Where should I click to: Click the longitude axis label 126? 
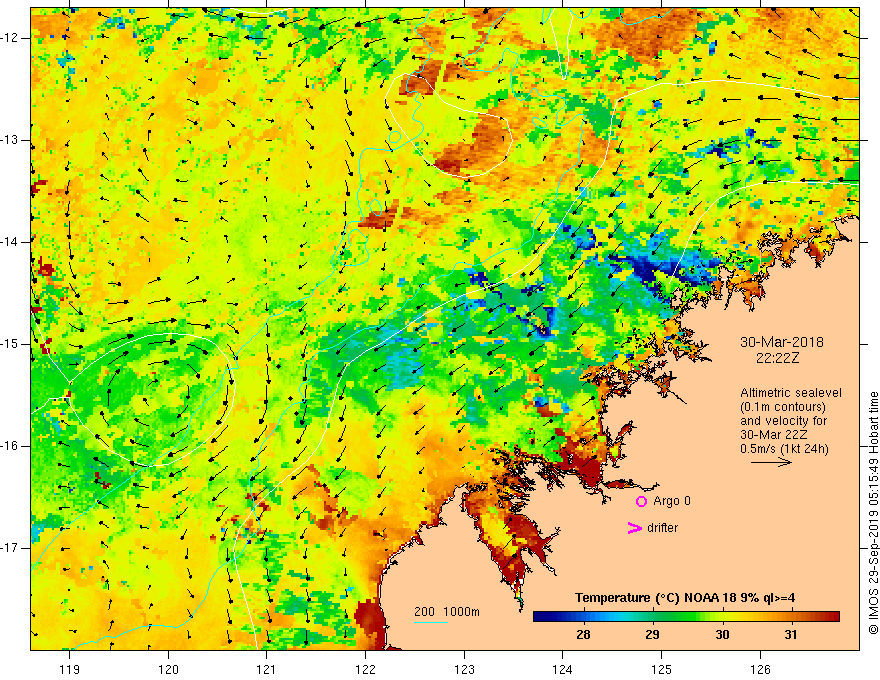(760, 669)
